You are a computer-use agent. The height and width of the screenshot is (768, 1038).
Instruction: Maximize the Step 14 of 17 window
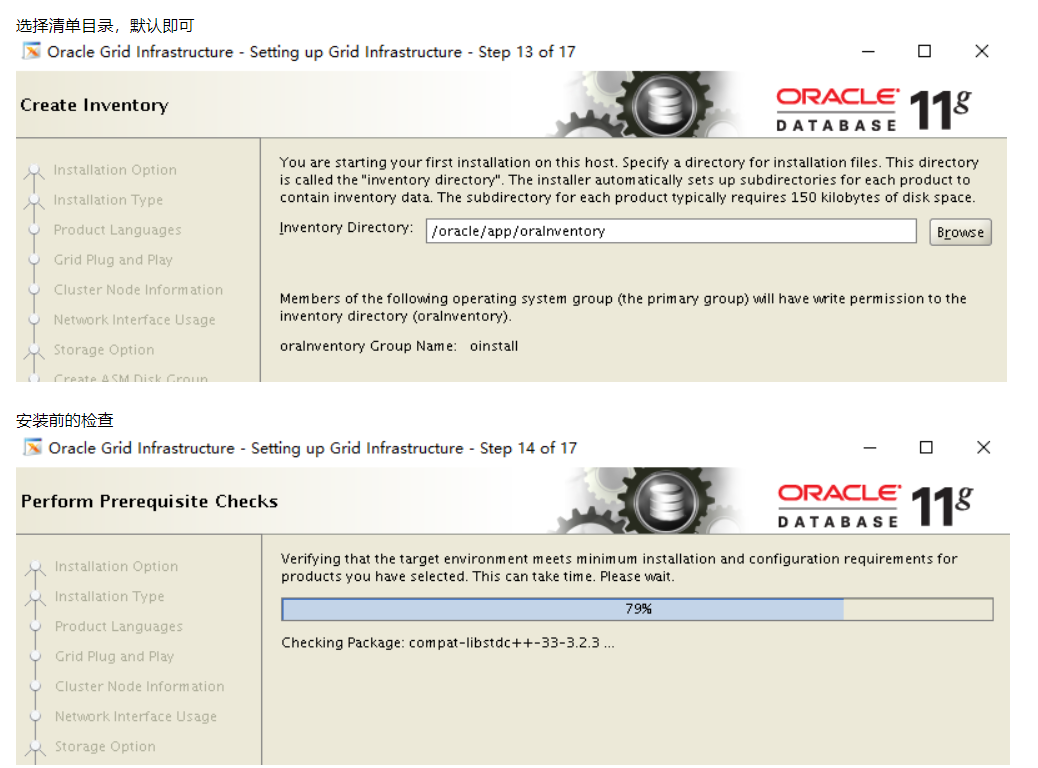[926, 448]
